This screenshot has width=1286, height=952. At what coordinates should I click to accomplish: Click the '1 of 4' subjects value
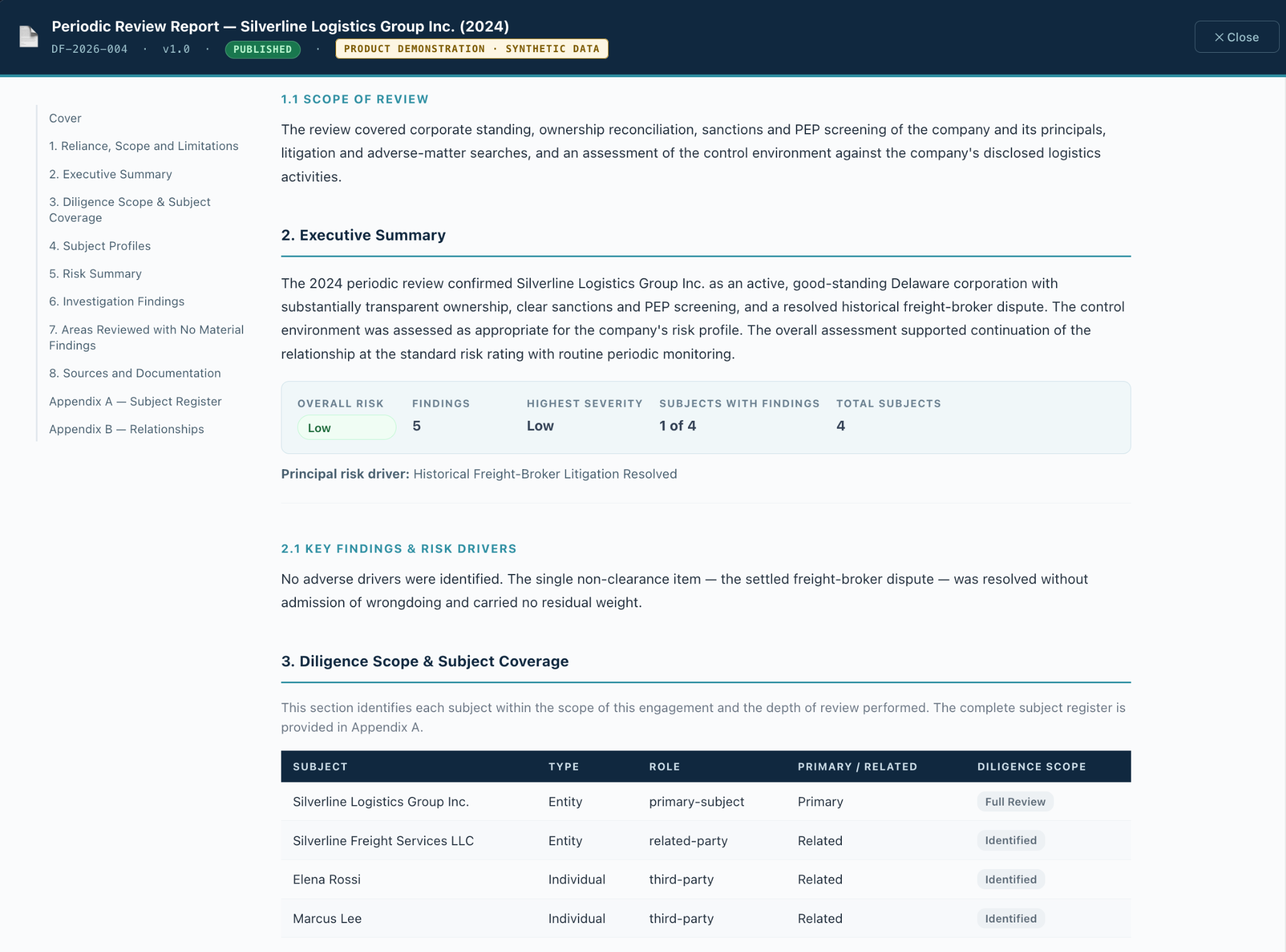coord(677,426)
